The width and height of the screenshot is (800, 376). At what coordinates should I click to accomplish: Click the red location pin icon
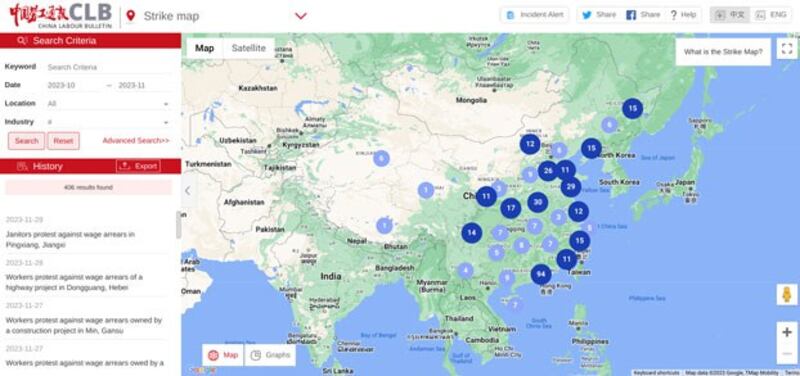pyautogui.click(x=131, y=16)
